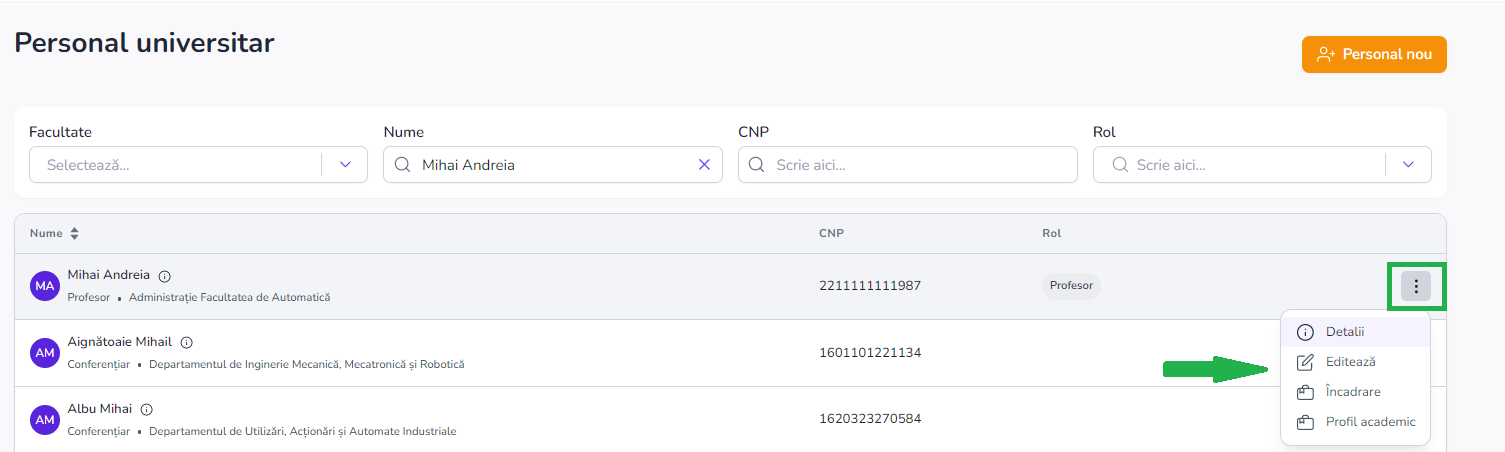The image size is (1505, 452).
Task: Select Detalii from the context menu
Action: point(1344,332)
